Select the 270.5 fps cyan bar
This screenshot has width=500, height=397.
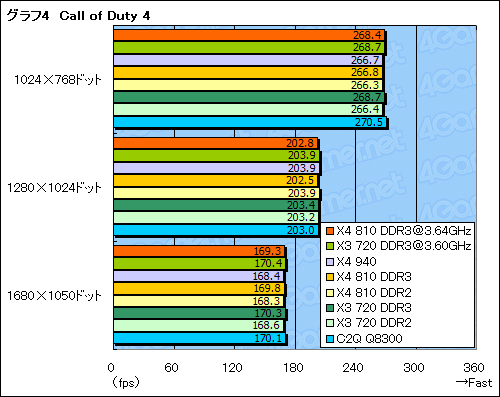tap(250, 122)
